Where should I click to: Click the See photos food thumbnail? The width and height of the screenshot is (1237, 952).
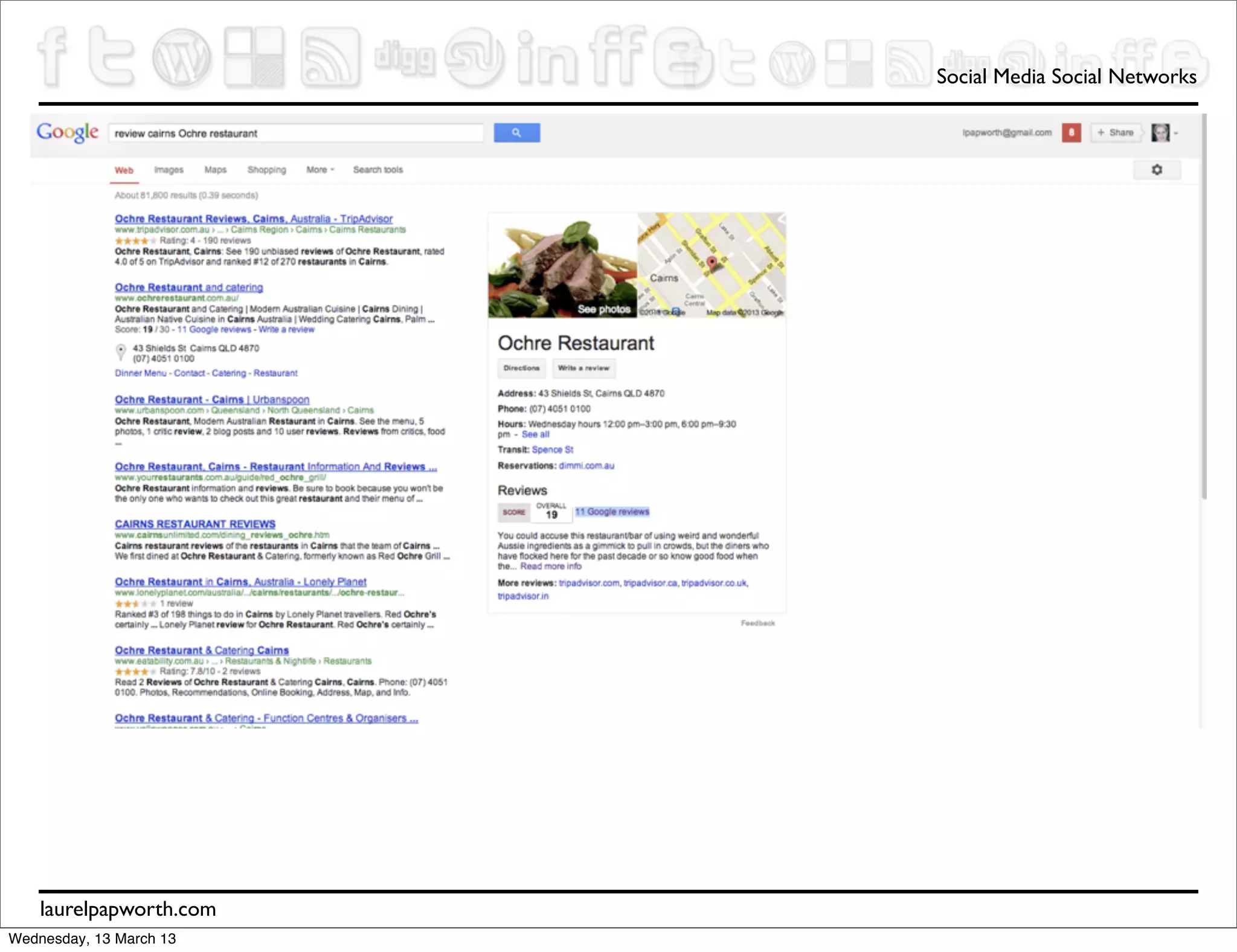(x=562, y=266)
